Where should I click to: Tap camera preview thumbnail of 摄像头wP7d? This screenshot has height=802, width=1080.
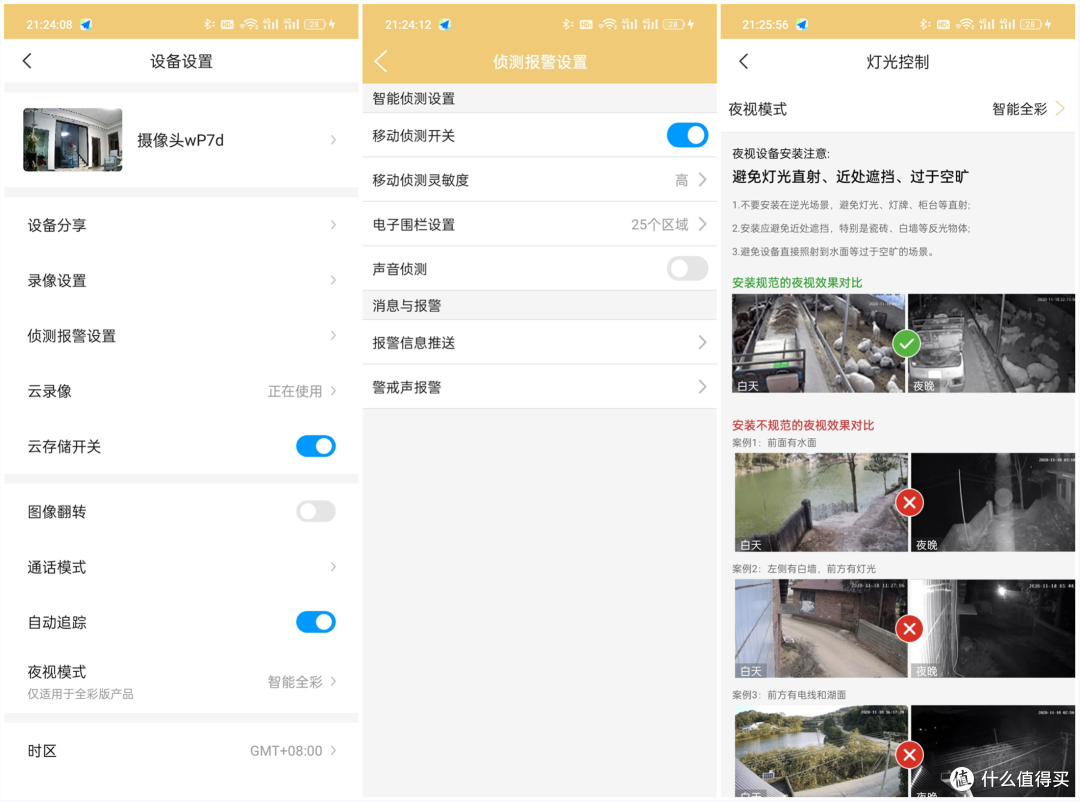(72, 140)
